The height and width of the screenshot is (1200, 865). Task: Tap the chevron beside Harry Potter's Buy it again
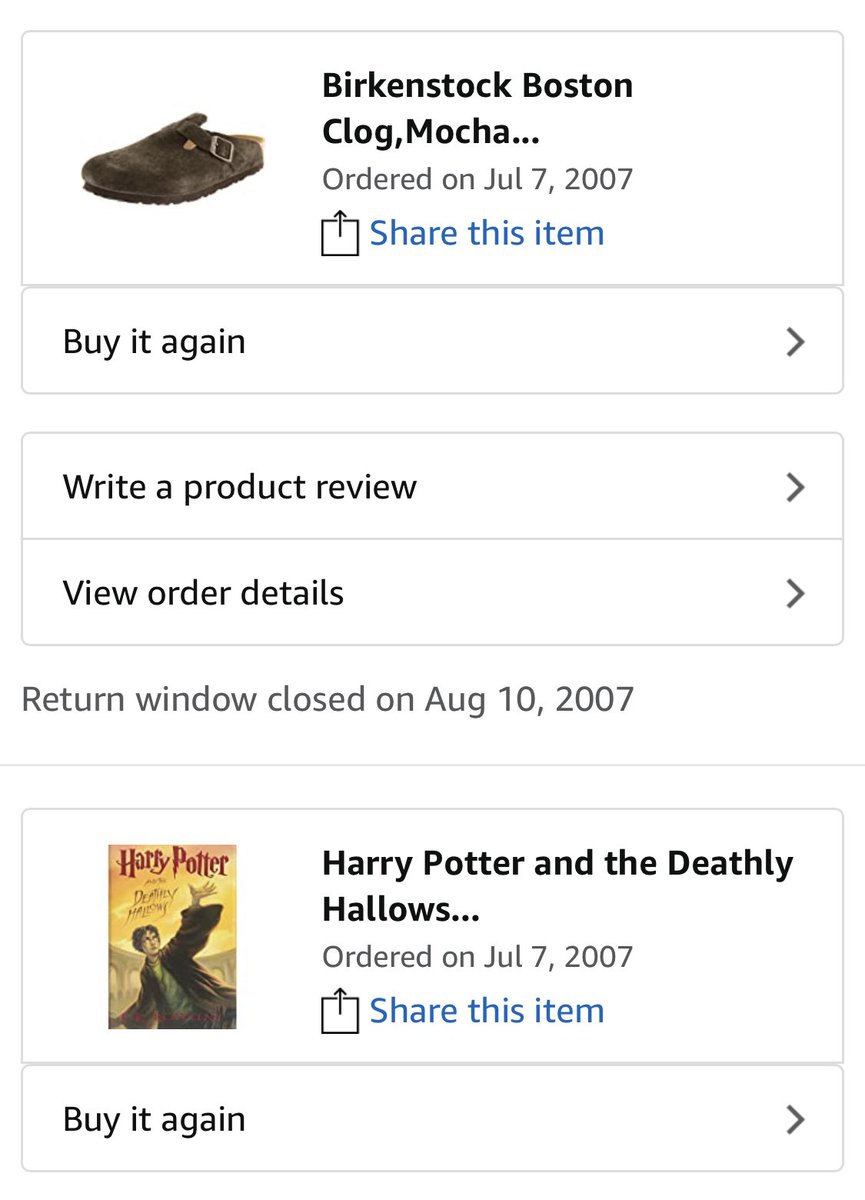pyautogui.click(x=795, y=1119)
